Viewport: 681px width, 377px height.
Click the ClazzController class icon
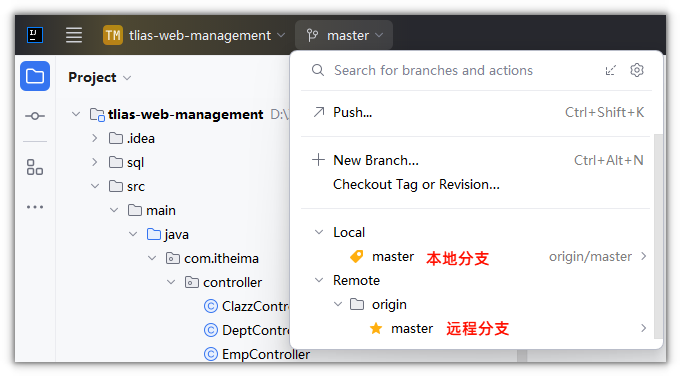tap(211, 306)
